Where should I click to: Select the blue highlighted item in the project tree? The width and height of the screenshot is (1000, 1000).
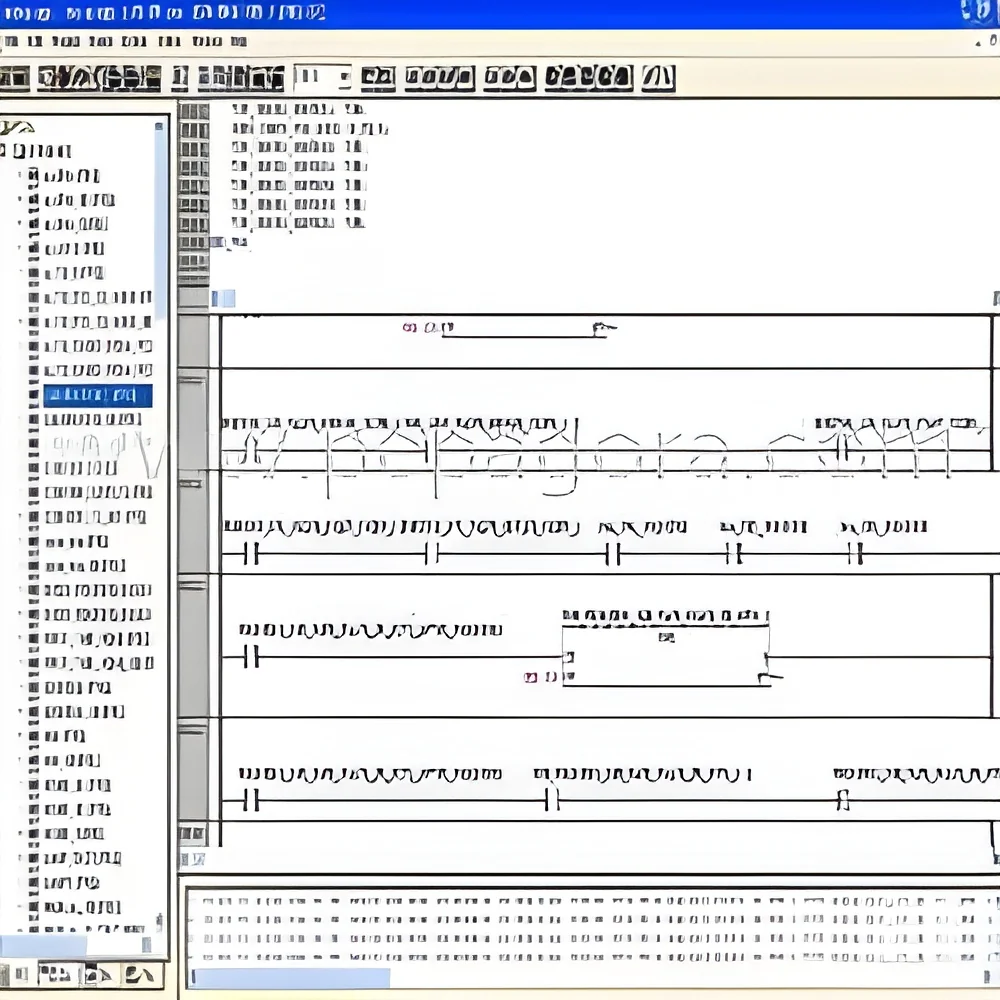pos(98,395)
